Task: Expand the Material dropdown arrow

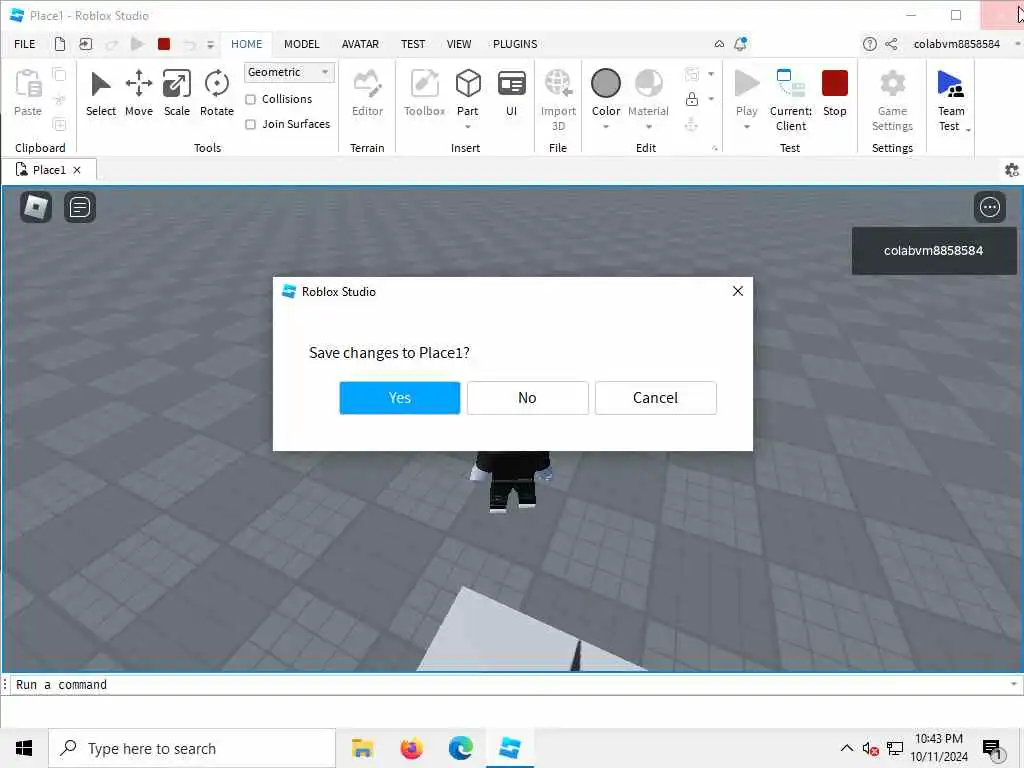Action: coord(648,126)
